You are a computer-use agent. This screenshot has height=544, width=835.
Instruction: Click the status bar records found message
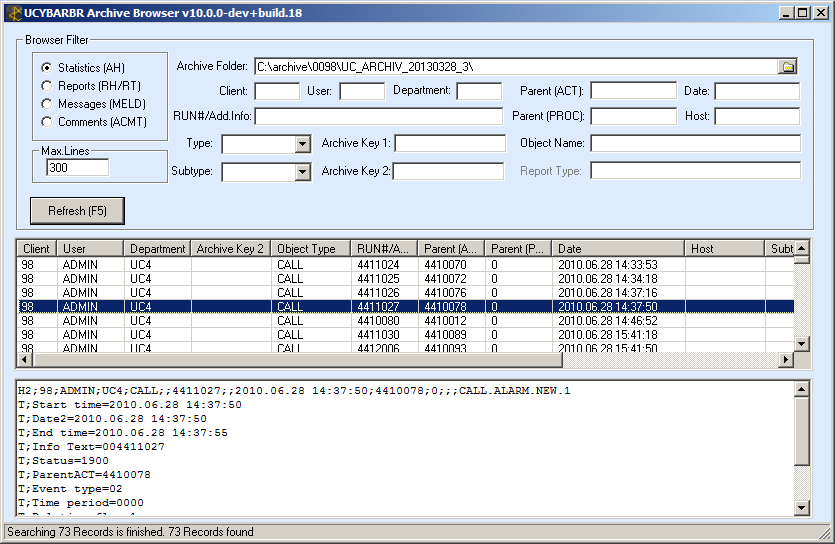130,532
